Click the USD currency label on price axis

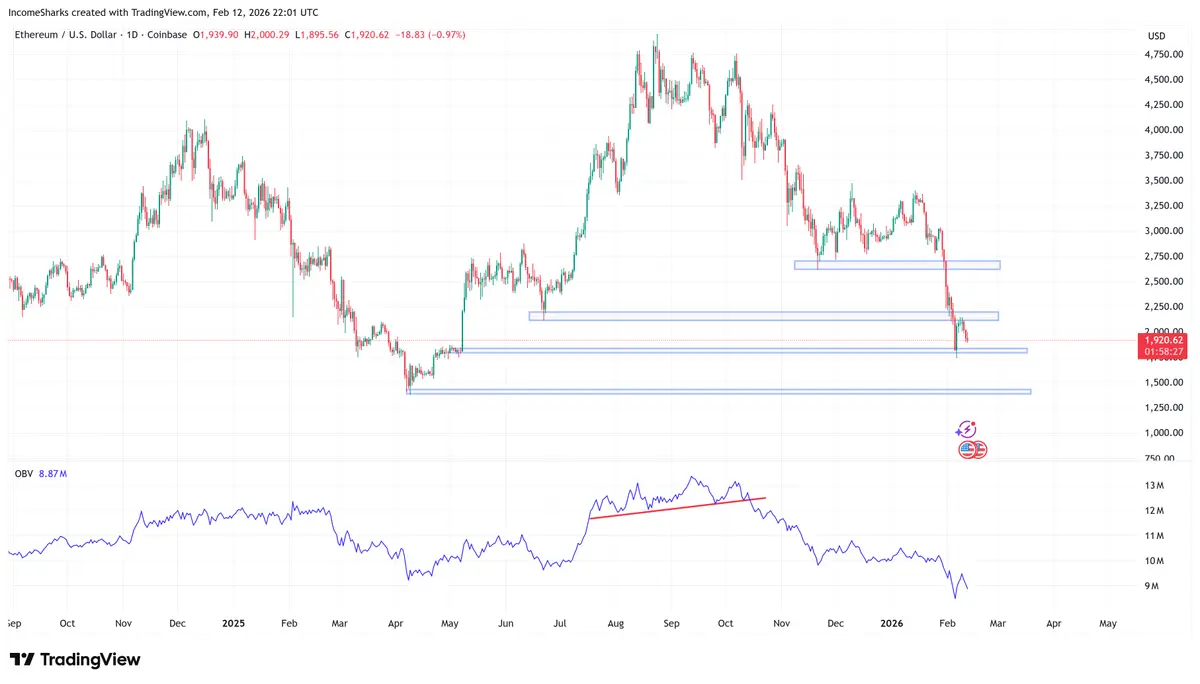(x=1156, y=36)
